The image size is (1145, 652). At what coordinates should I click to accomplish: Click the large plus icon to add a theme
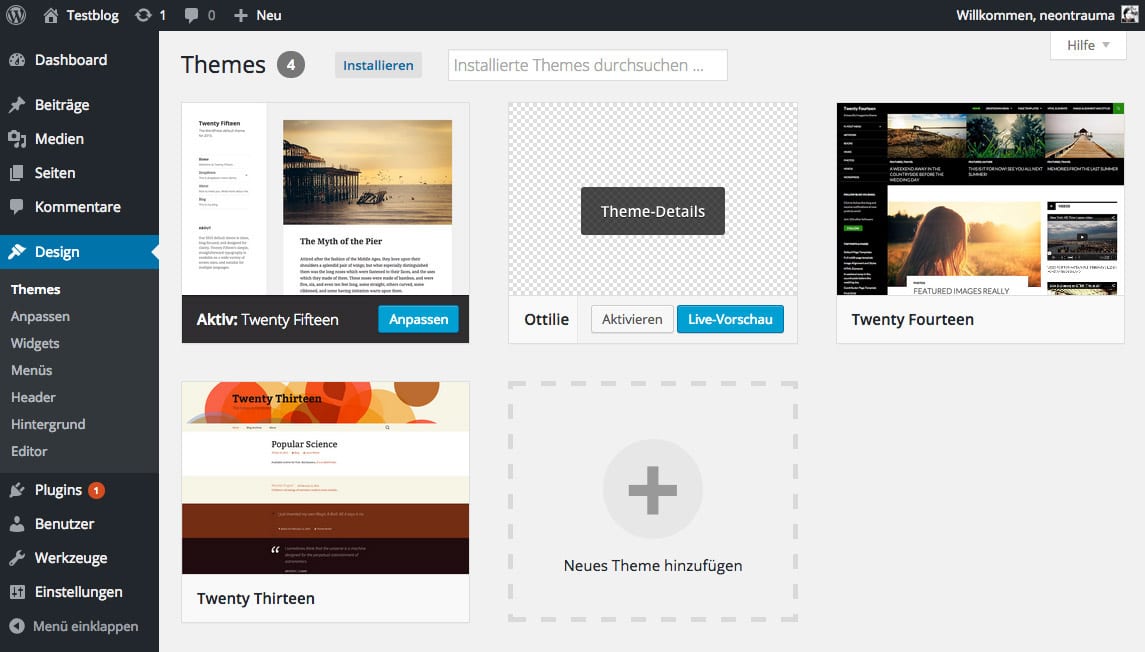(653, 490)
